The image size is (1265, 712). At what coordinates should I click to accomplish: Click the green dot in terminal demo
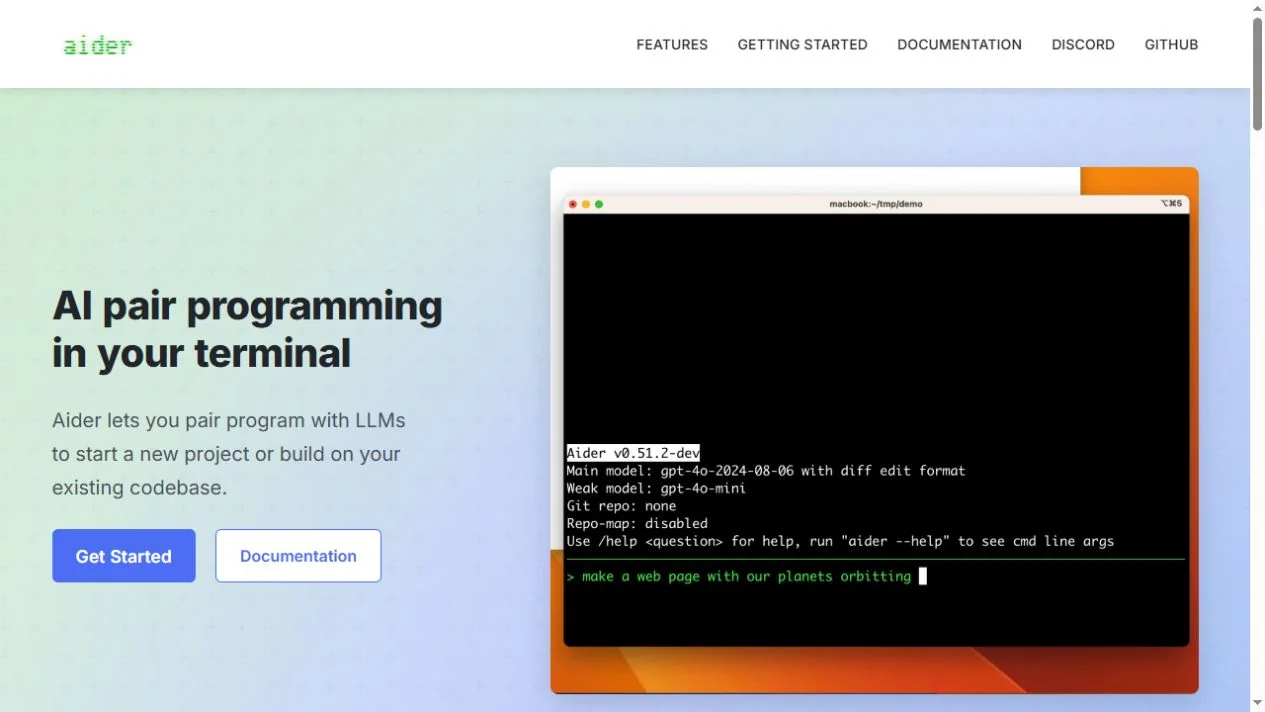[x=599, y=204]
